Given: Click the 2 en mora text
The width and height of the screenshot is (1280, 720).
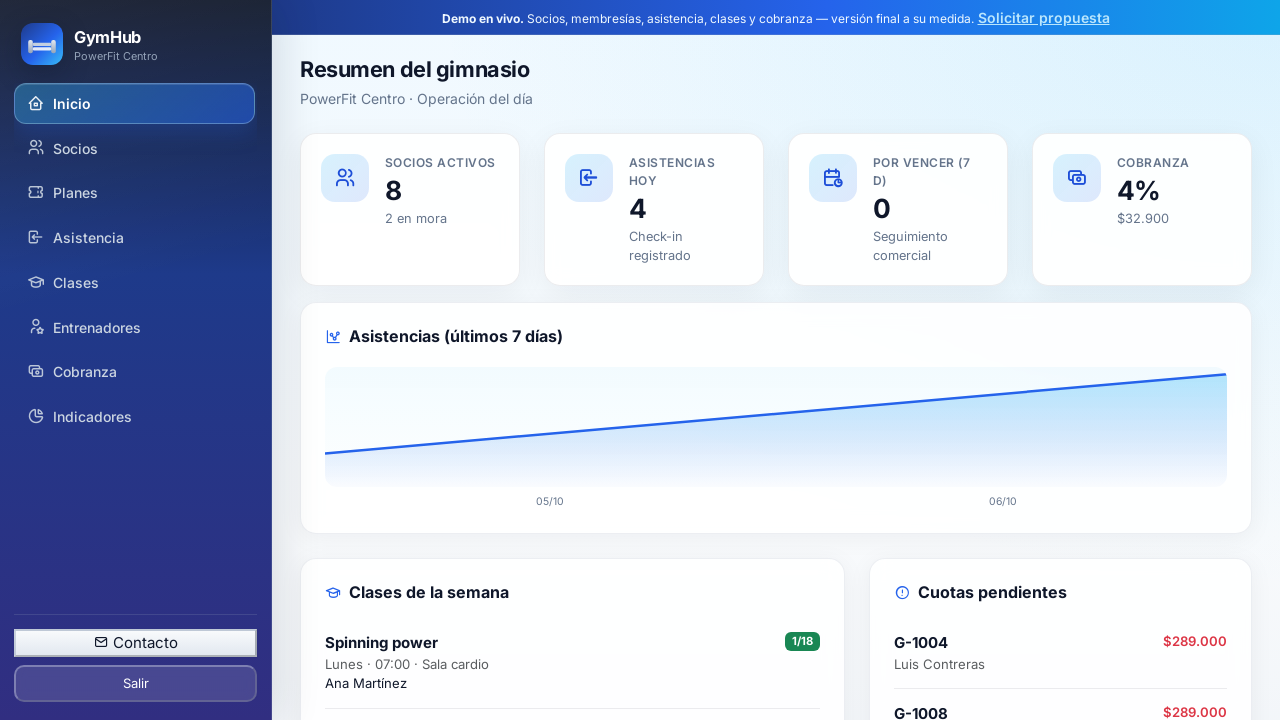Looking at the screenshot, I should click(416, 218).
